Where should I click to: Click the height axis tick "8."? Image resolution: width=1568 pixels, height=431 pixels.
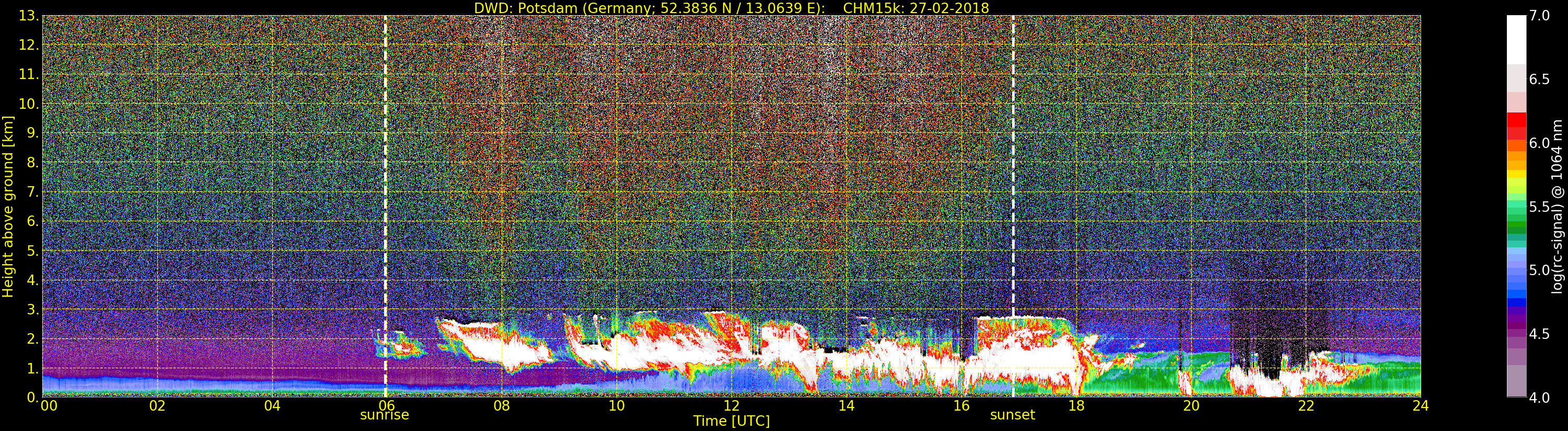(x=33, y=162)
